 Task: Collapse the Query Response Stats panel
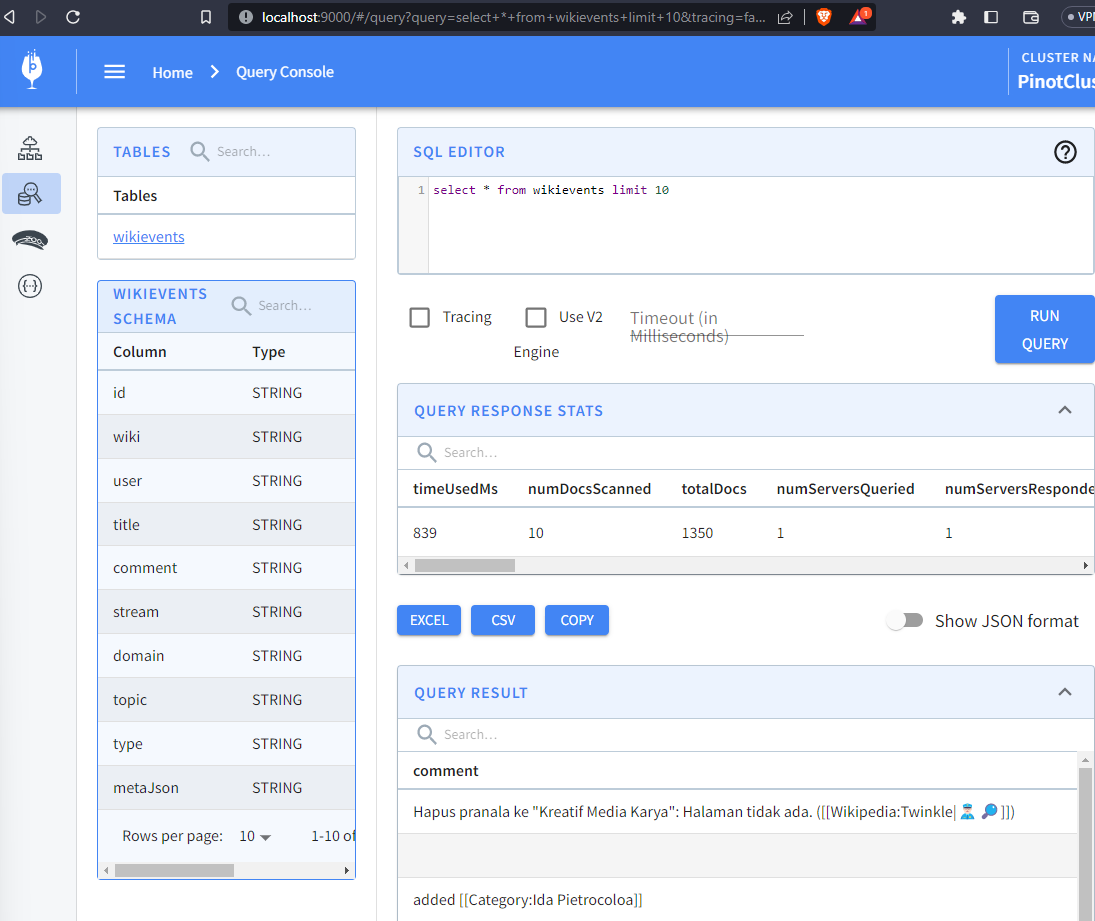[1065, 410]
